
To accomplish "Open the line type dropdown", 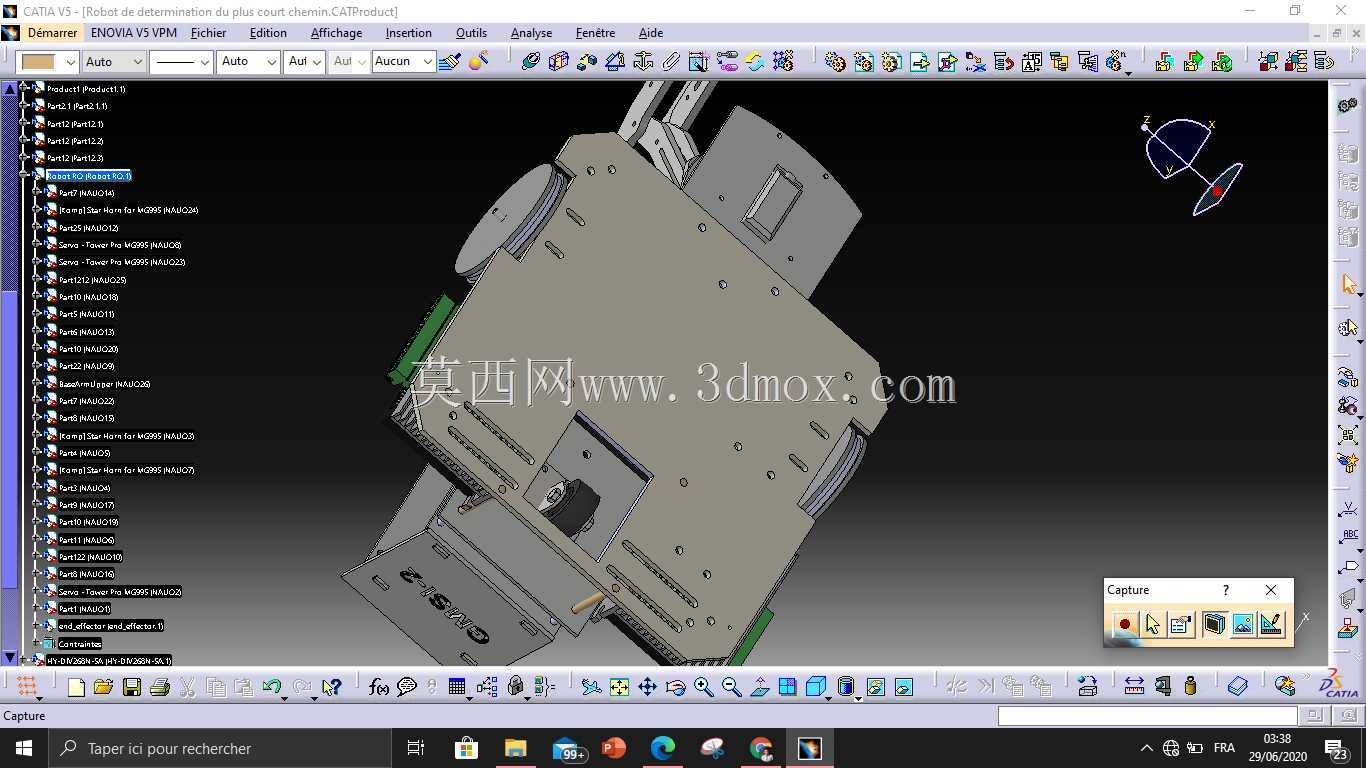I will coord(181,62).
